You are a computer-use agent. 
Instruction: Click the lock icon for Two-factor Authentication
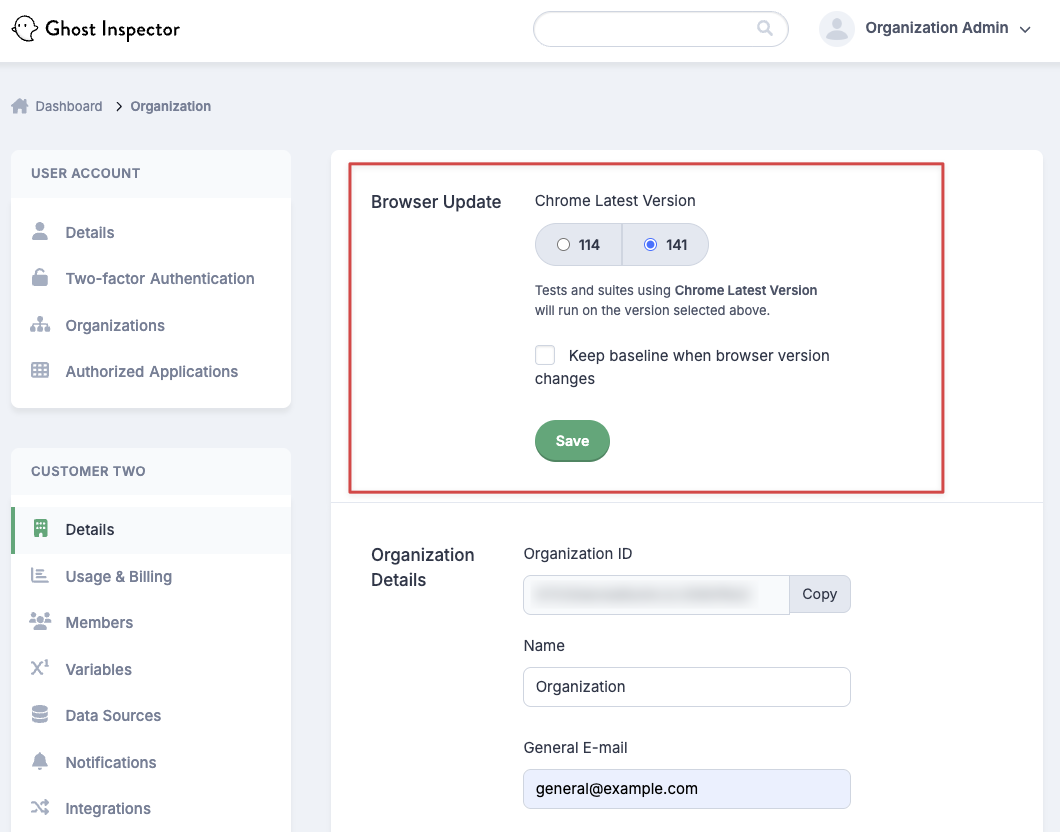pyautogui.click(x=40, y=278)
